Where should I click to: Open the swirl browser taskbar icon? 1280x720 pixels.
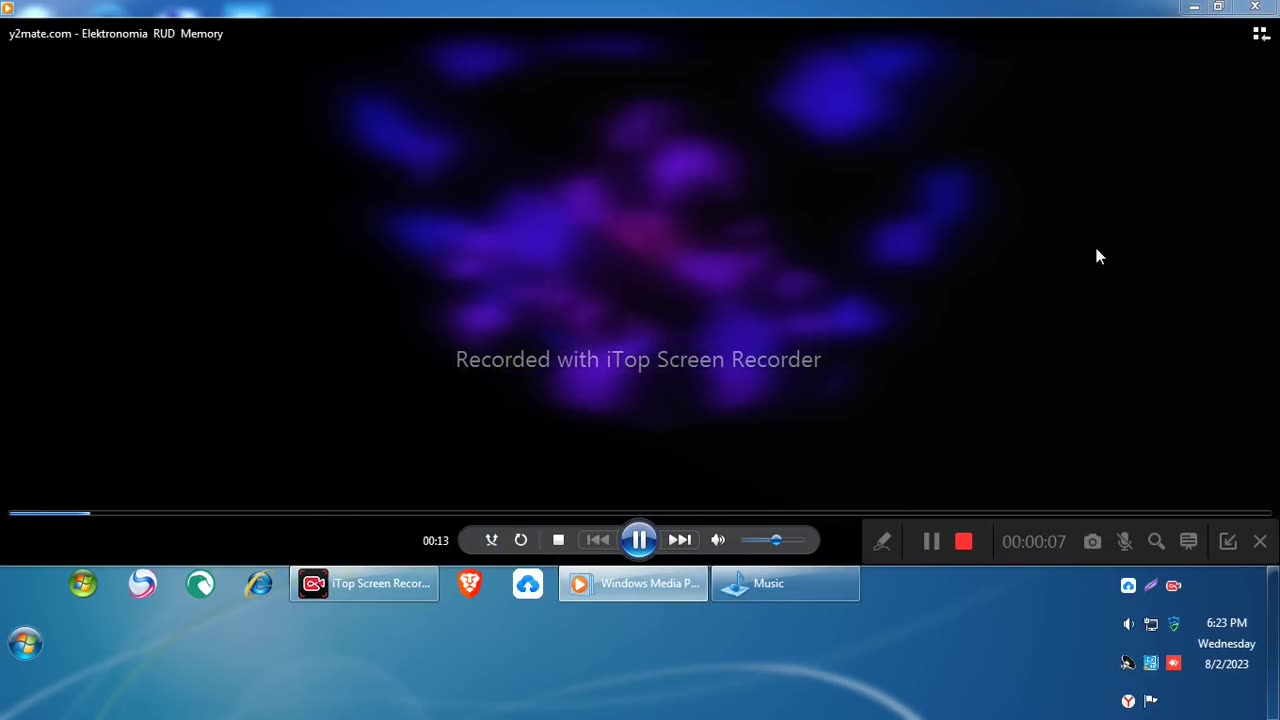(142, 584)
